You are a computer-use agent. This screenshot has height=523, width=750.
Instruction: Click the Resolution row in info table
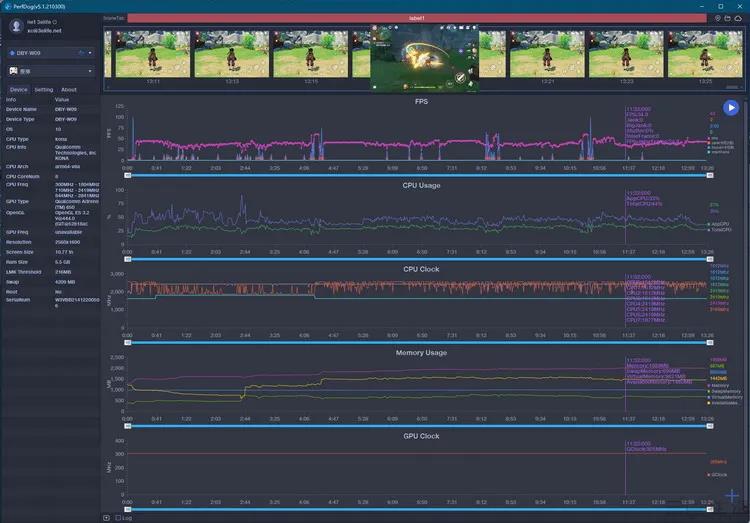(x=52, y=242)
